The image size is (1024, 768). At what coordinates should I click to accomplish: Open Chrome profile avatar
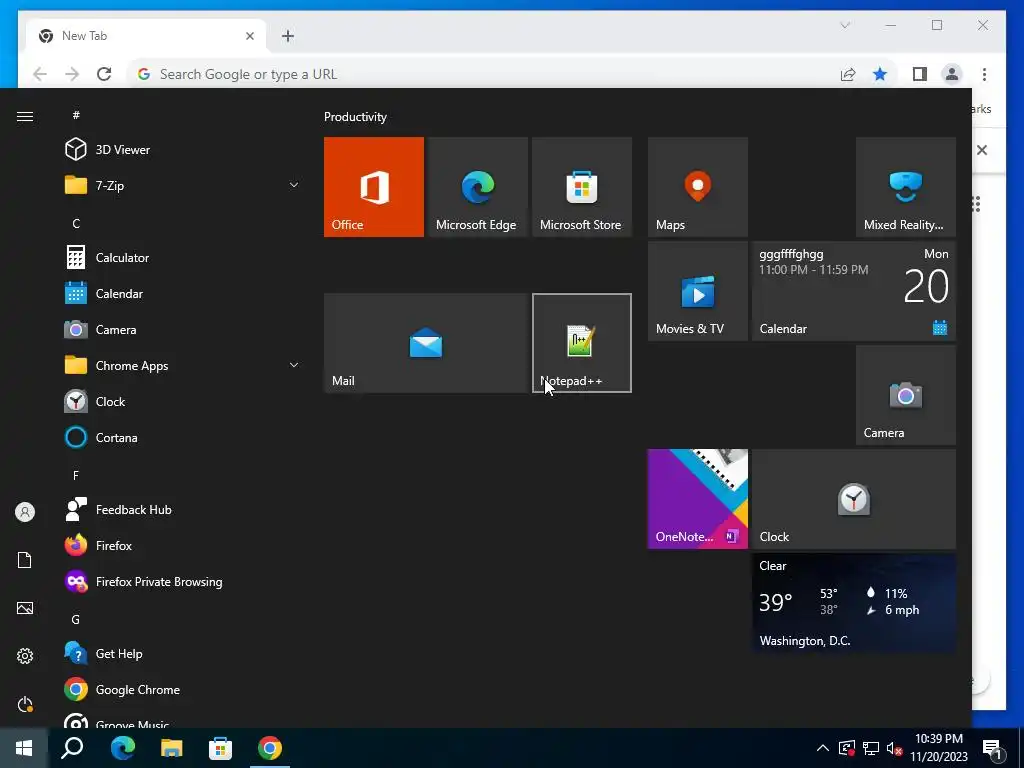tap(952, 74)
